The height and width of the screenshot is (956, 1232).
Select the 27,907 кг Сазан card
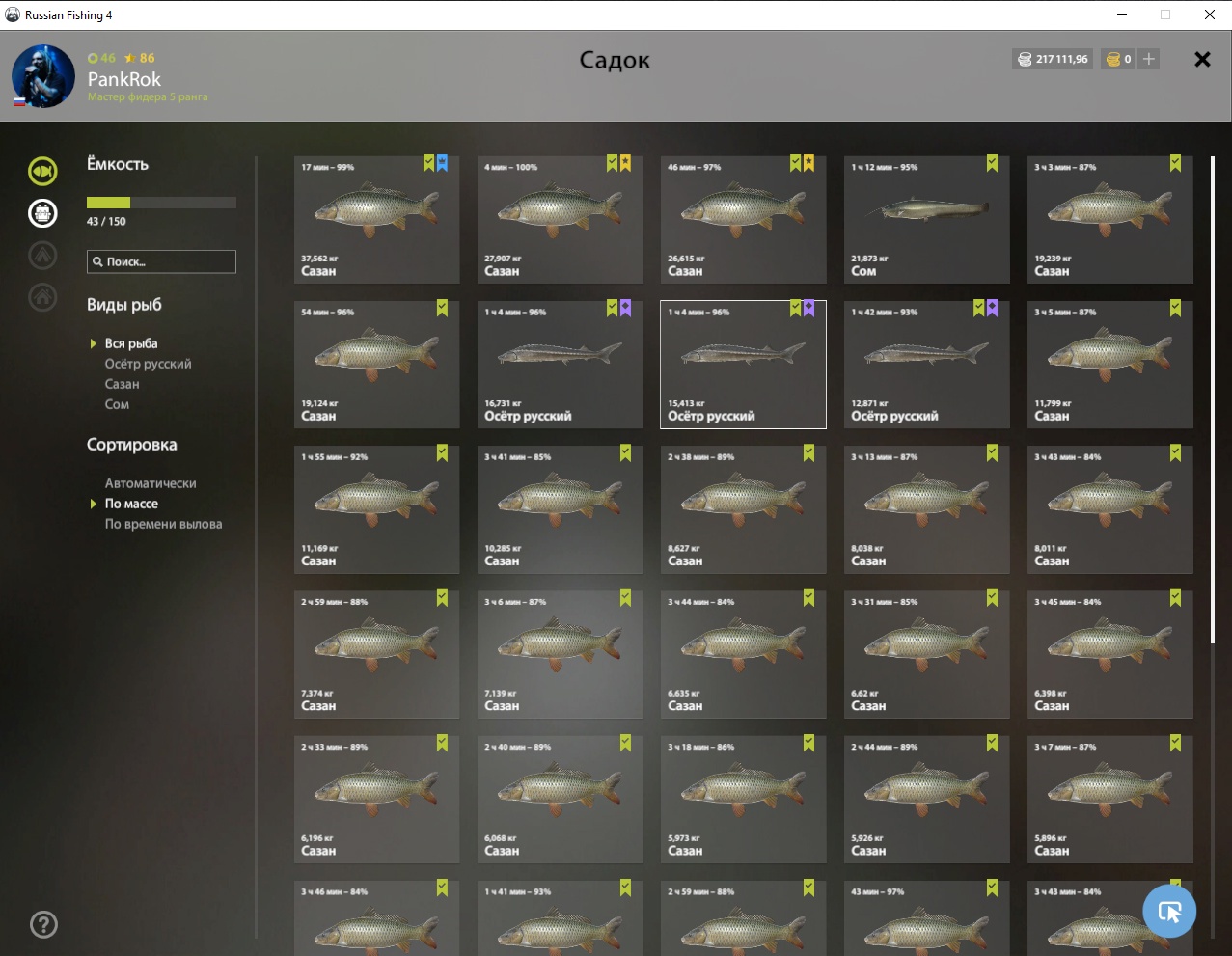[560, 220]
